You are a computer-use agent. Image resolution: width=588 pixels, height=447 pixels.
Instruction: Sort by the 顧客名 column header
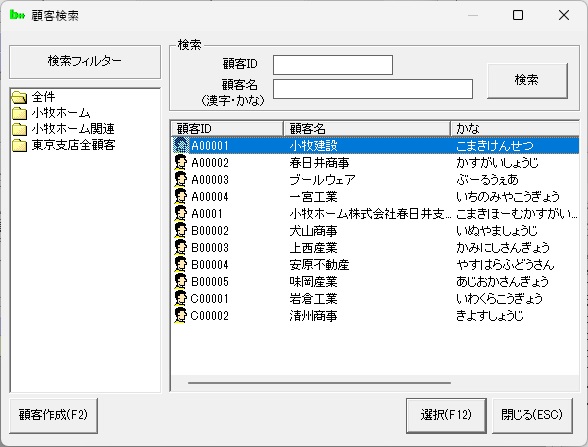click(367, 129)
